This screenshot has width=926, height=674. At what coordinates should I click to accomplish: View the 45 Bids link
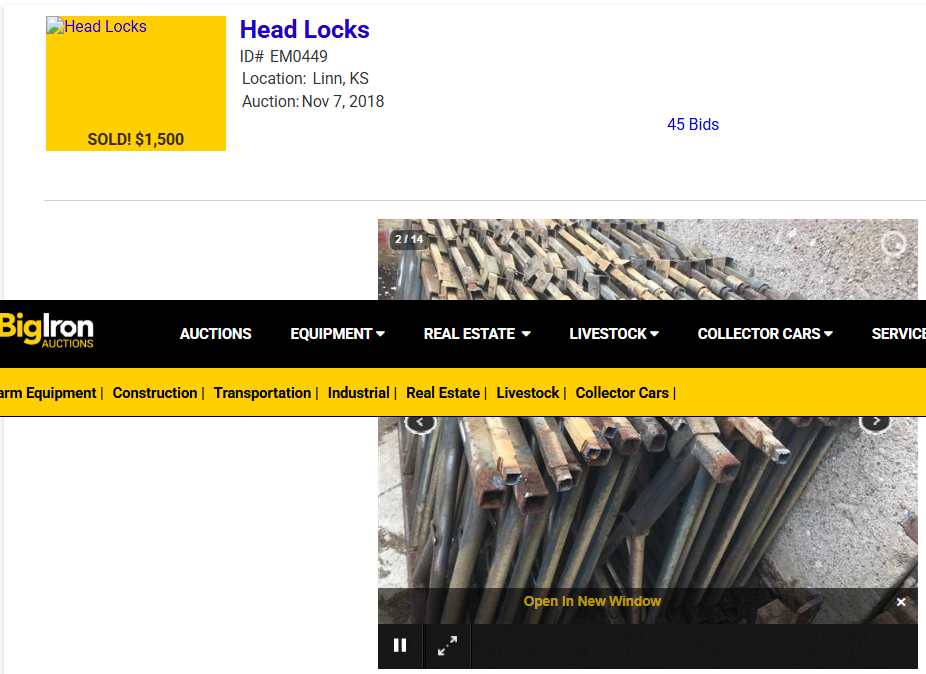pyautogui.click(x=693, y=125)
